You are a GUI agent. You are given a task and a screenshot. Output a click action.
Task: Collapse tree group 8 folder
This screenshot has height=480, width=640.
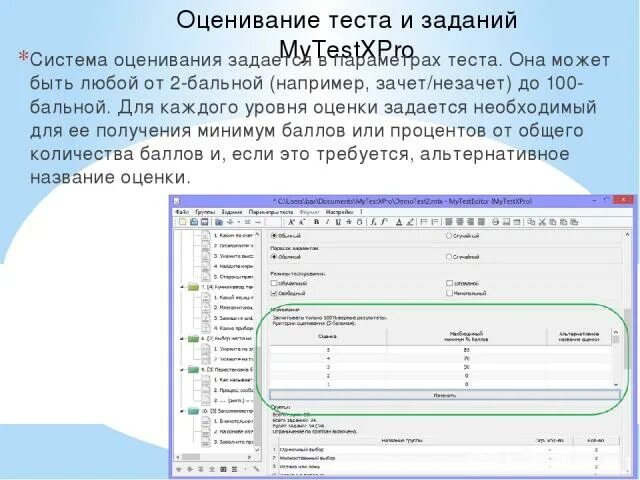pyautogui.click(x=182, y=338)
